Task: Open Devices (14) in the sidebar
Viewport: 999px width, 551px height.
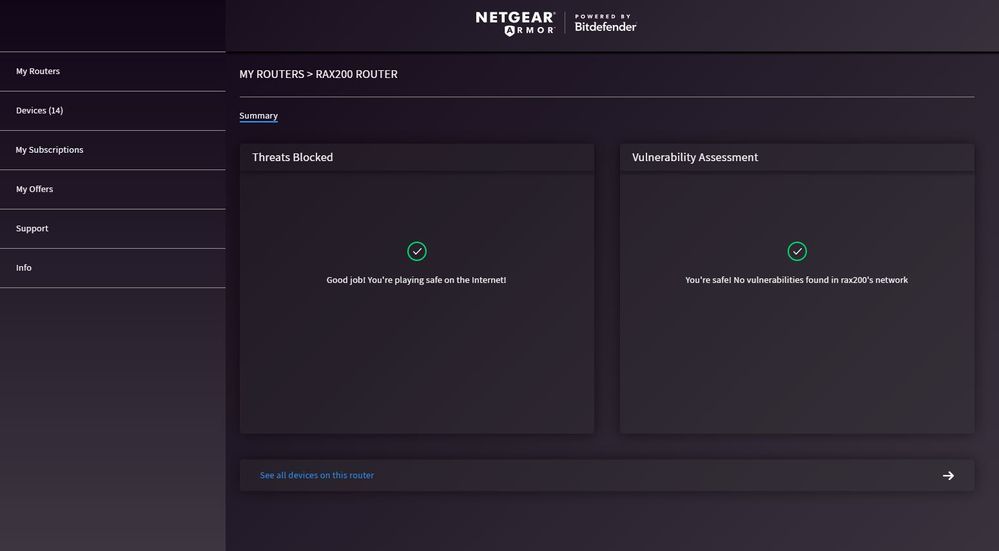Action: pyautogui.click(x=39, y=111)
